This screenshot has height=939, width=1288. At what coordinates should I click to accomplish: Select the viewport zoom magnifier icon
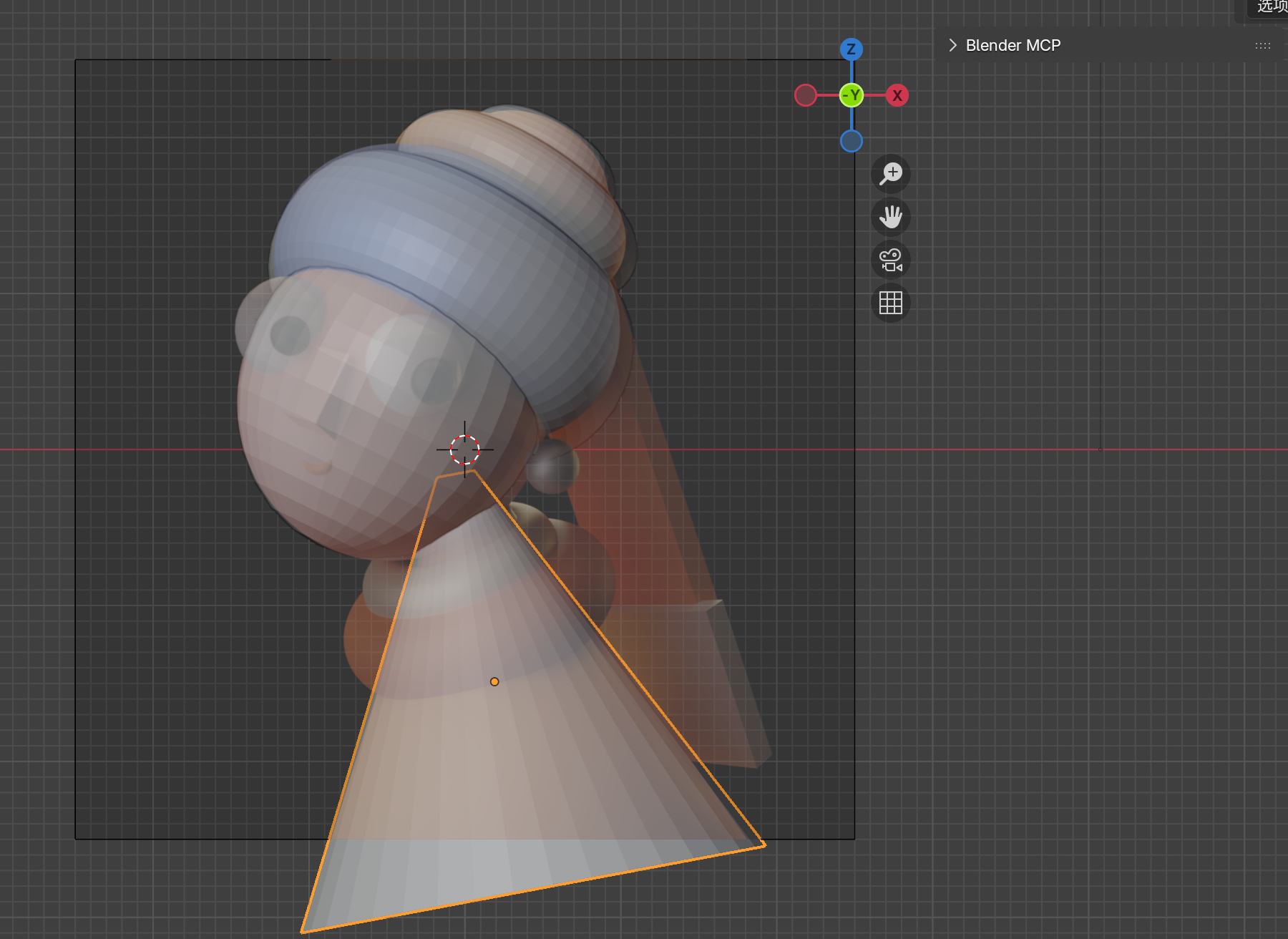coord(889,174)
